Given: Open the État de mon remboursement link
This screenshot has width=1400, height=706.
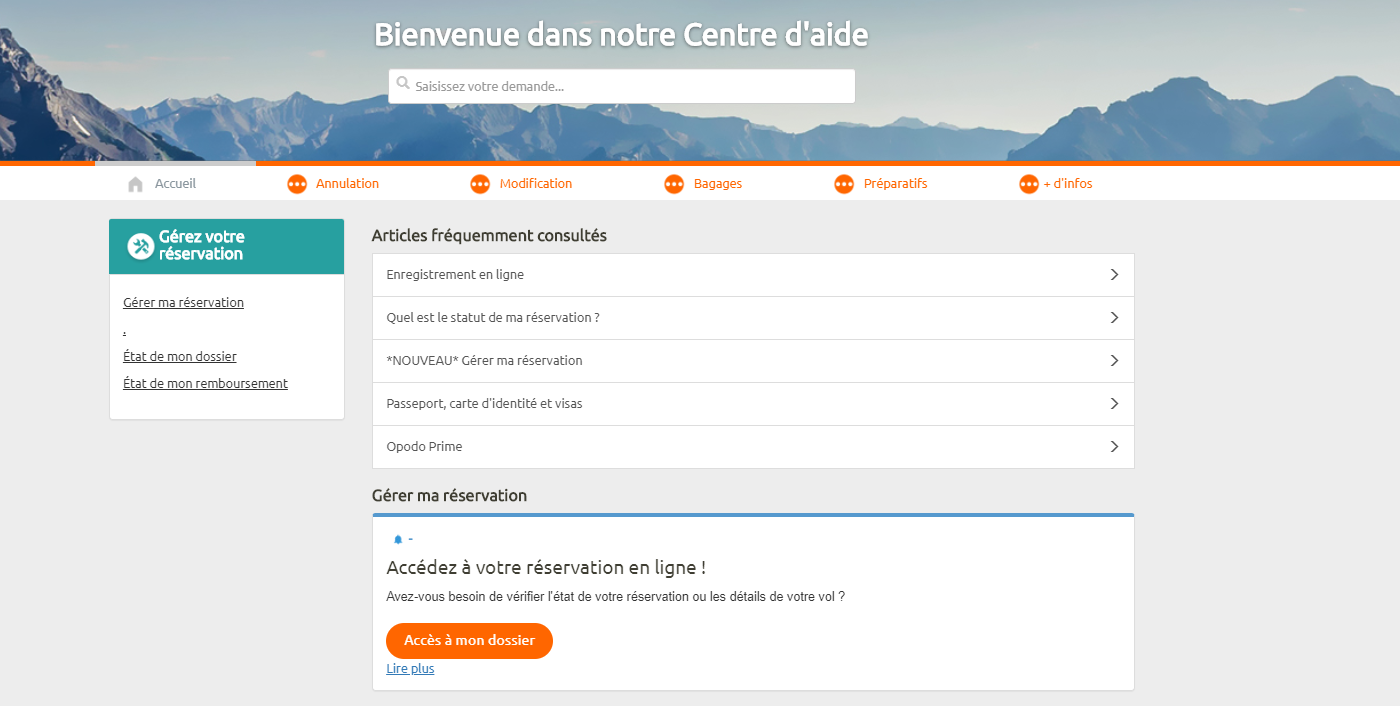Looking at the screenshot, I should (205, 384).
